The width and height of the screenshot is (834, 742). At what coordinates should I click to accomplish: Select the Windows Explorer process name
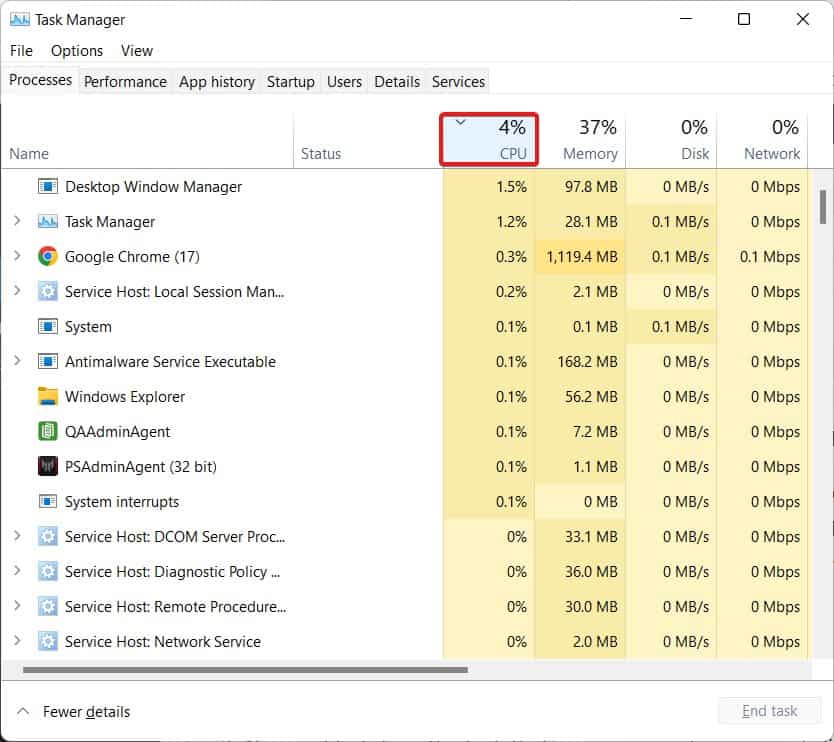(125, 397)
